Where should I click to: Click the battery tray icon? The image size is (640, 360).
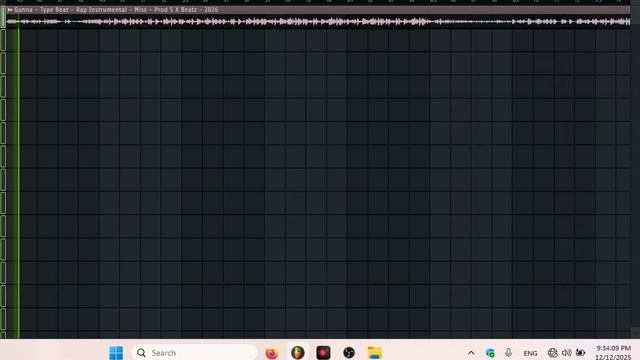tap(580, 353)
